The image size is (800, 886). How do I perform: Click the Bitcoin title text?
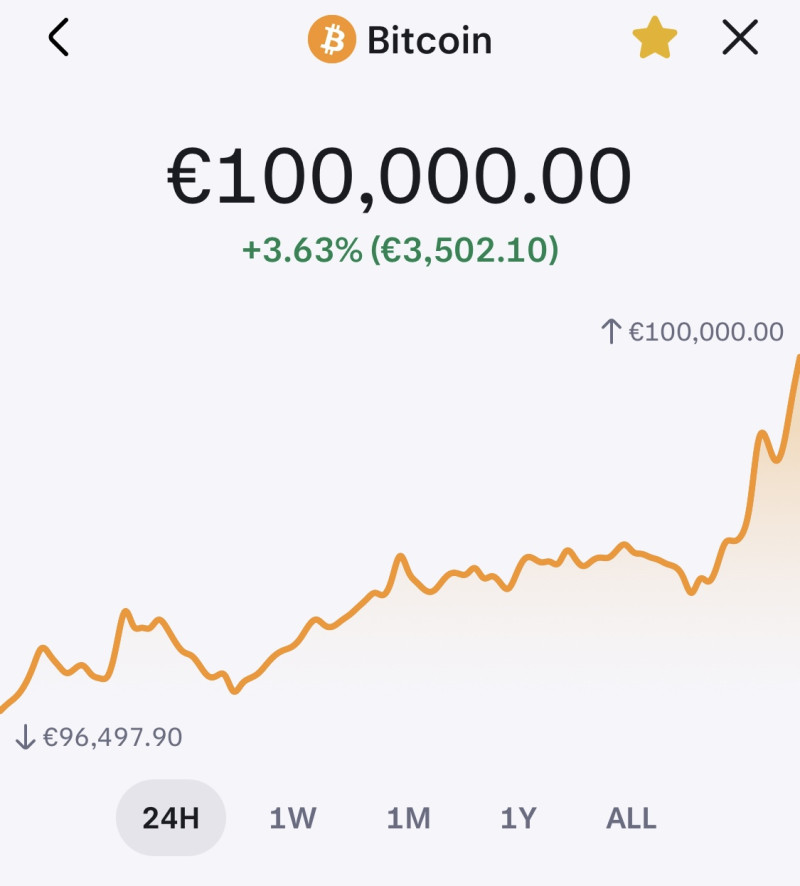[x=430, y=40]
